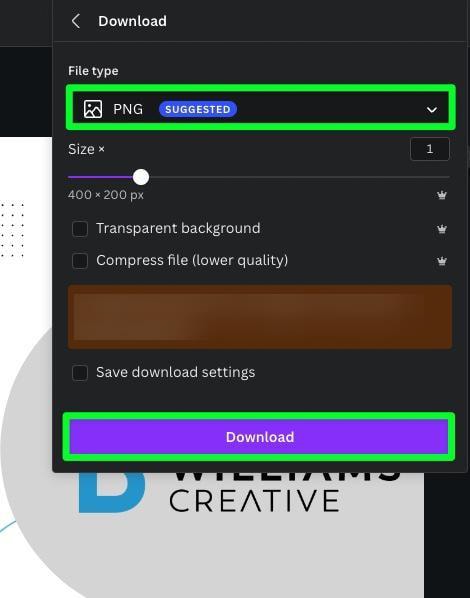Image resolution: width=470 pixels, height=598 pixels.
Task: Click the blue SUGGESTED badge
Action: coord(198,109)
